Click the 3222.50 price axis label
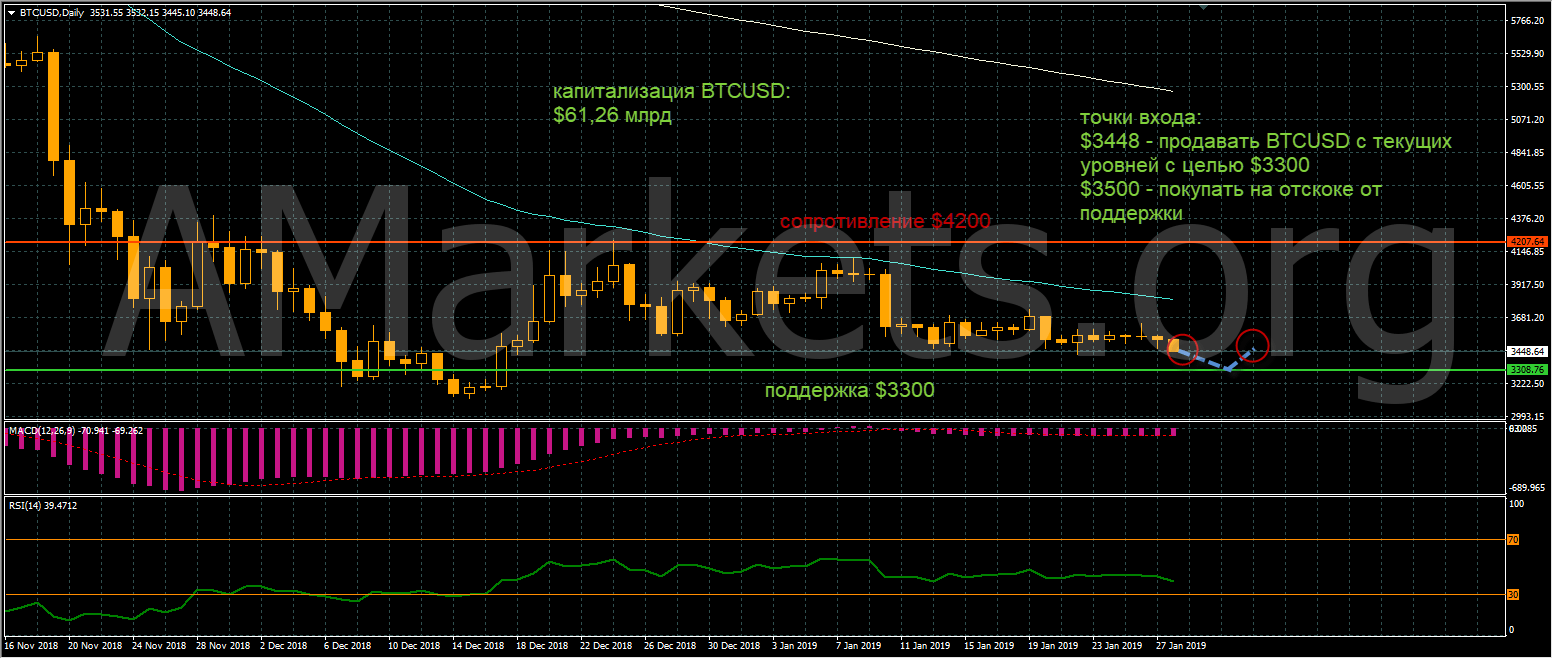 coord(1529,384)
